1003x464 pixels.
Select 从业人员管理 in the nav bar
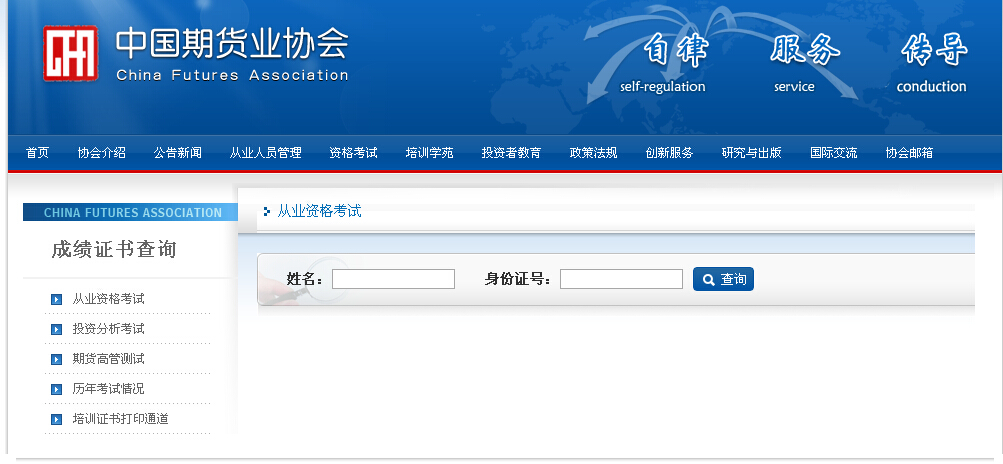265,153
